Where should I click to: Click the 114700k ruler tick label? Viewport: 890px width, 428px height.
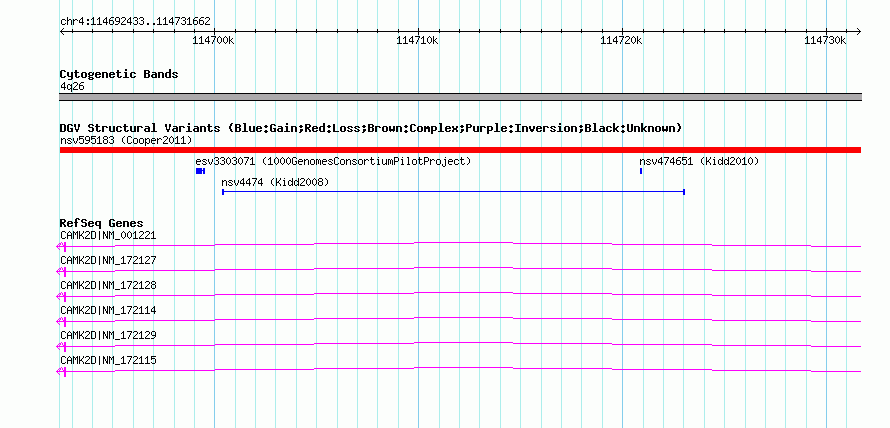tap(213, 41)
